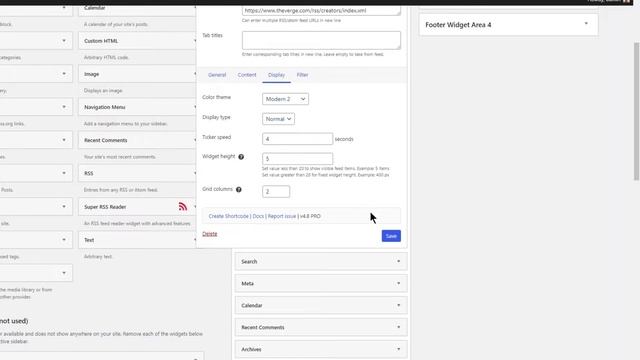The width and height of the screenshot is (640, 360).
Task: Click the page vertical scrollbar
Action: pyautogui.click(x=636, y=111)
